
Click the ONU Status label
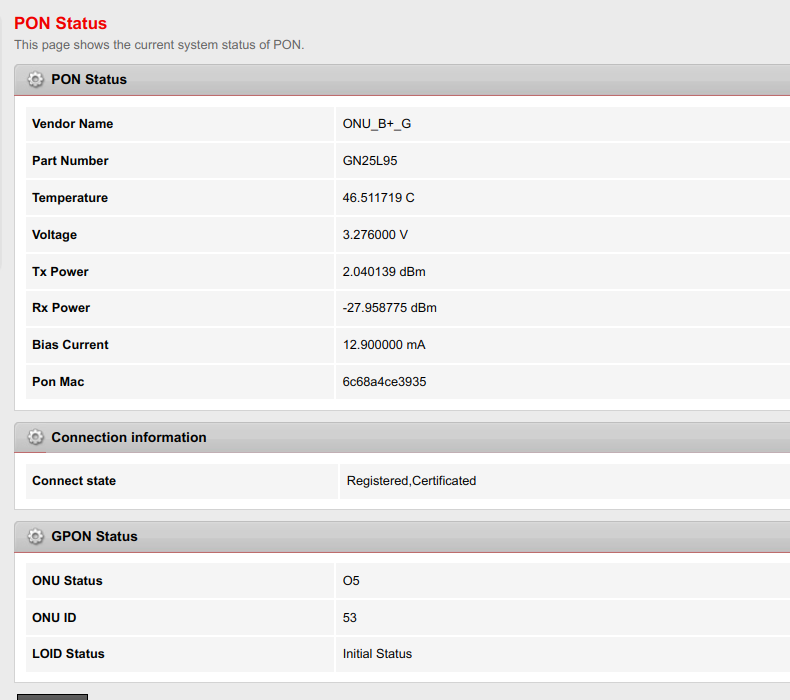coord(67,581)
